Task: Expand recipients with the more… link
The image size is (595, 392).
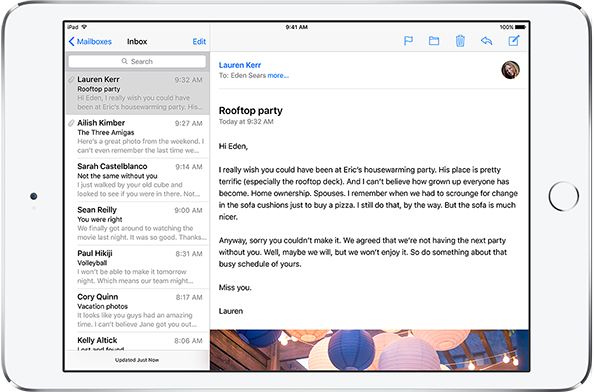Action: click(278, 76)
